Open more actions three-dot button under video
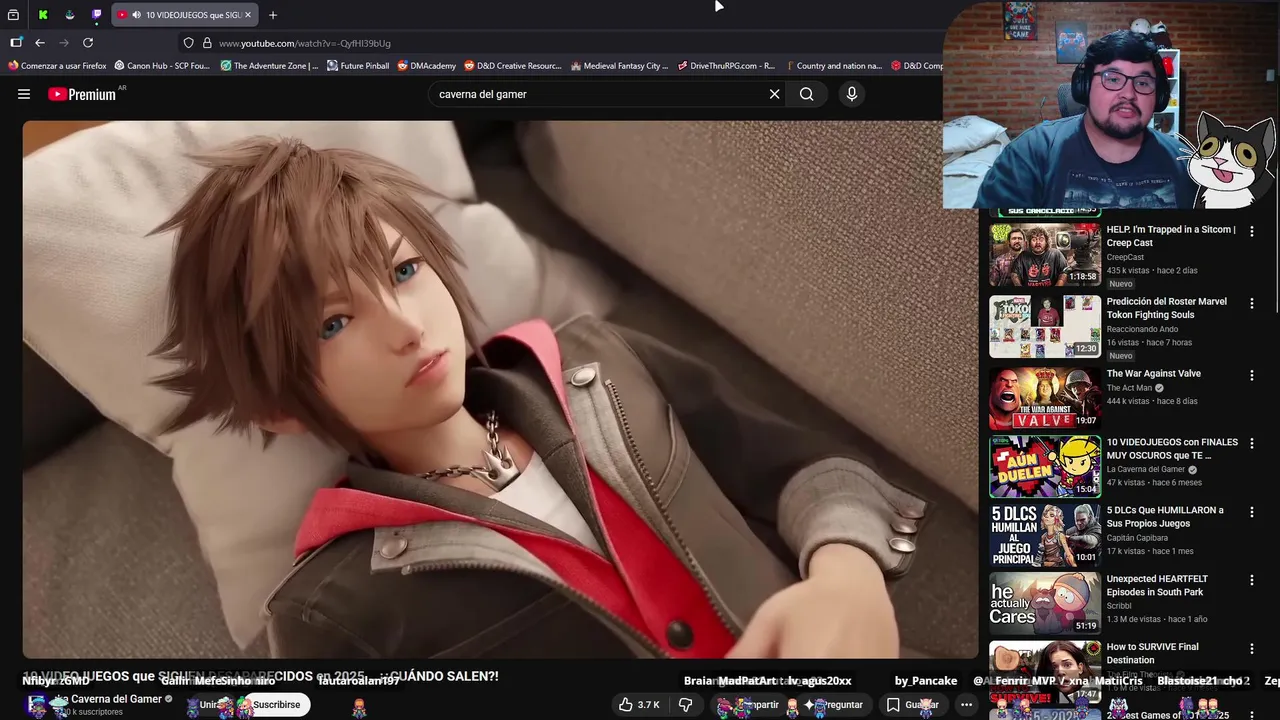 tap(966, 705)
